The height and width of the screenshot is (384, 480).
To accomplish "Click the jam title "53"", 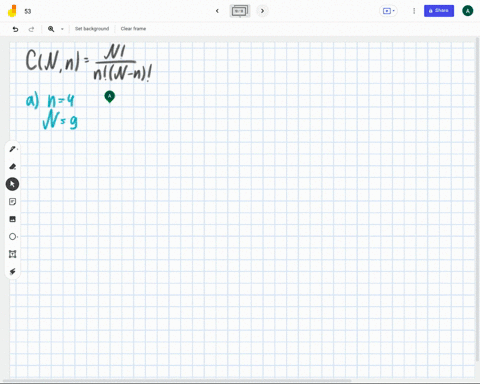I will coord(28,11).
